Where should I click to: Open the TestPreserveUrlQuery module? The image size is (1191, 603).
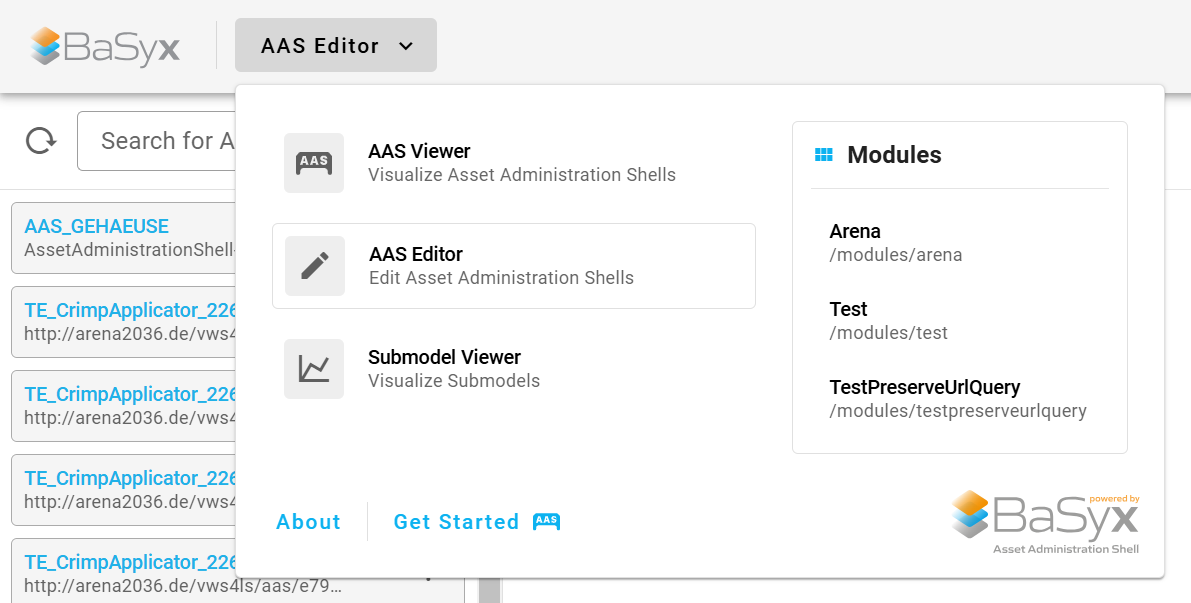tap(959, 399)
